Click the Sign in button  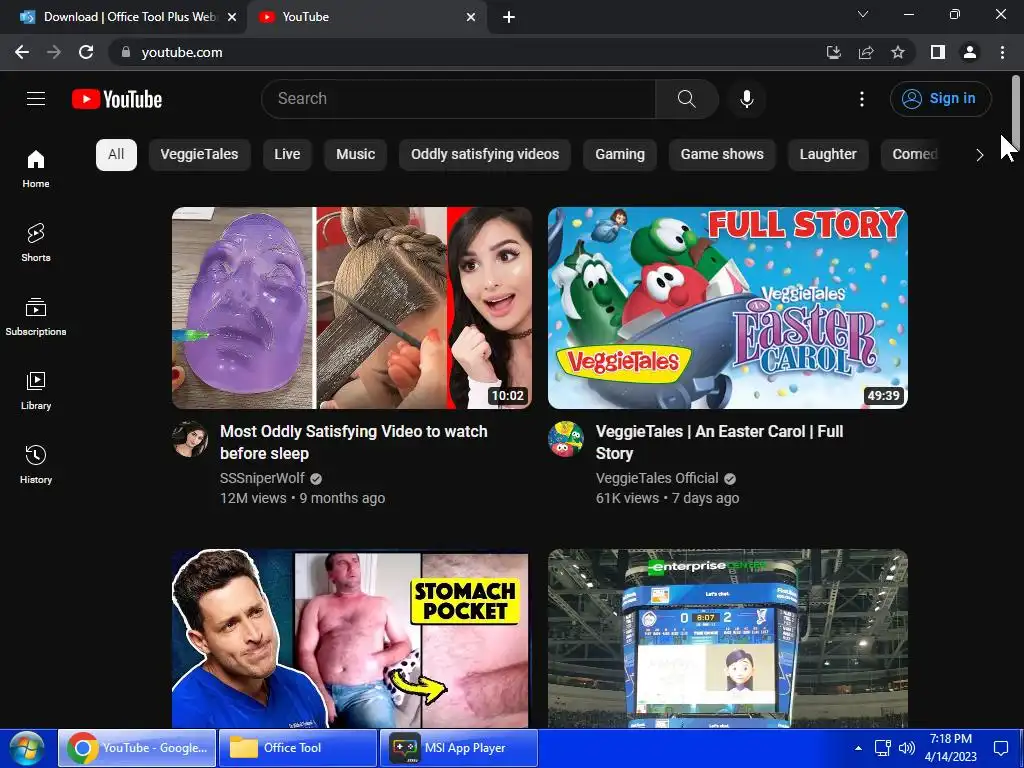coord(940,99)
